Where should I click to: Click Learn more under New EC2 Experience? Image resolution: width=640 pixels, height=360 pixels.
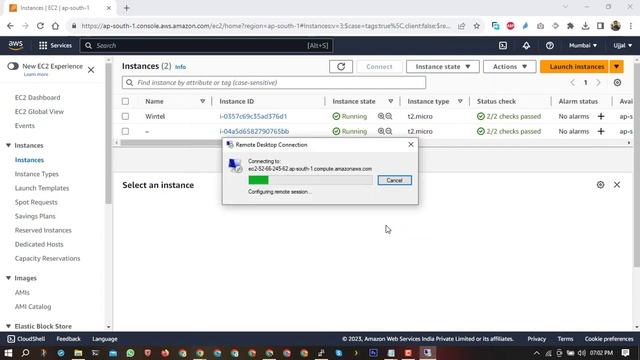point(36,74)
